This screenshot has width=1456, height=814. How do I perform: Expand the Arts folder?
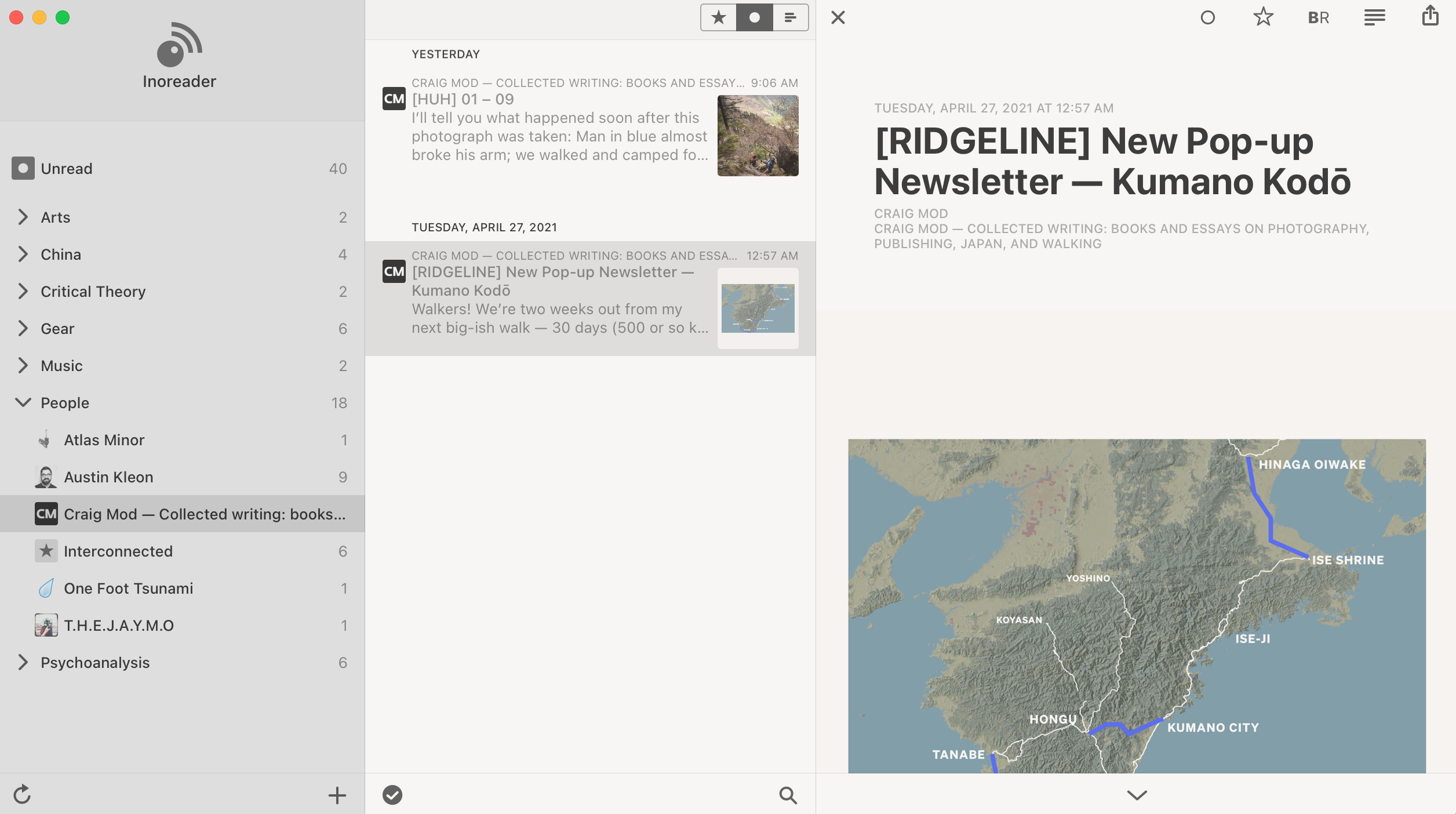point(23,217)
